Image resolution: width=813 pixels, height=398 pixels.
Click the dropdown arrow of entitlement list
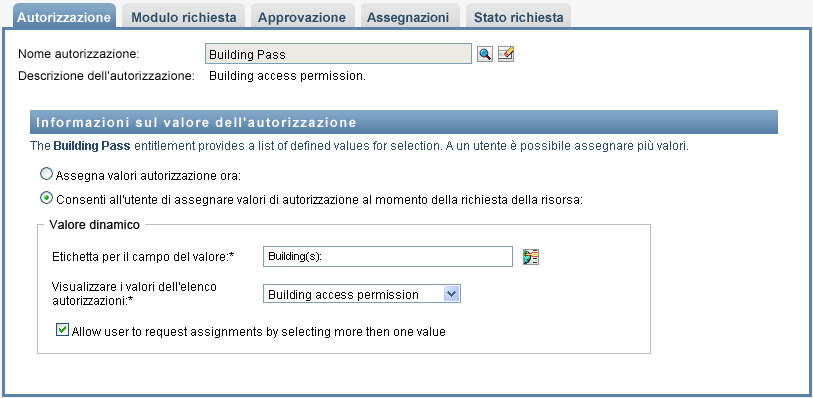click(x=452, y=294)
